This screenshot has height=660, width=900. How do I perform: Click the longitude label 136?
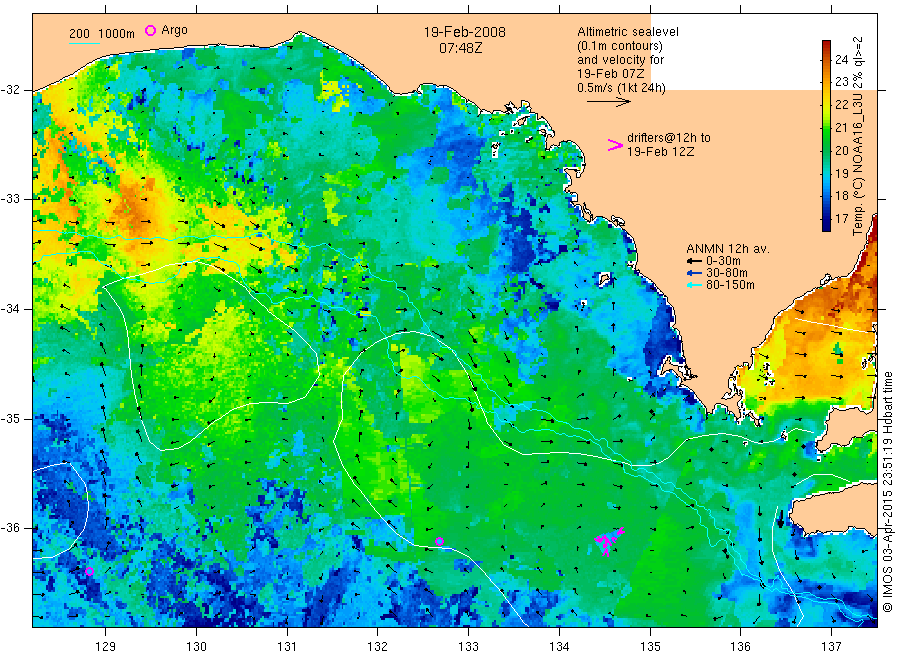click(x=740, y=647)
